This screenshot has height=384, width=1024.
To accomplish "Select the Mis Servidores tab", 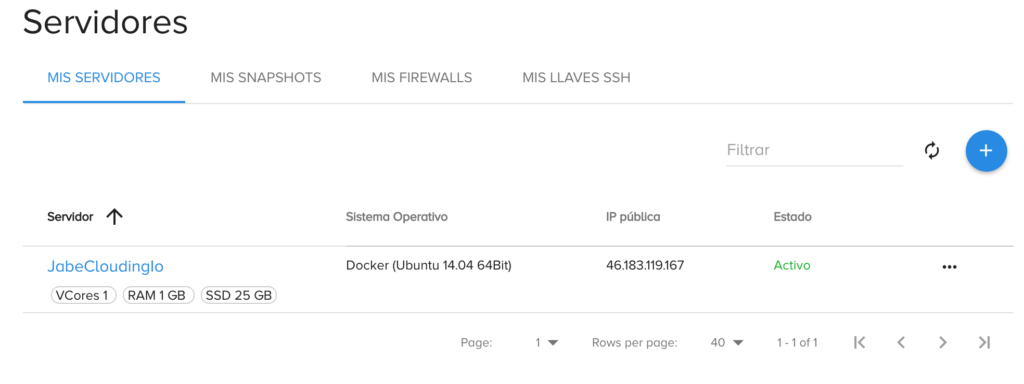I will click(x=104, y=78).
